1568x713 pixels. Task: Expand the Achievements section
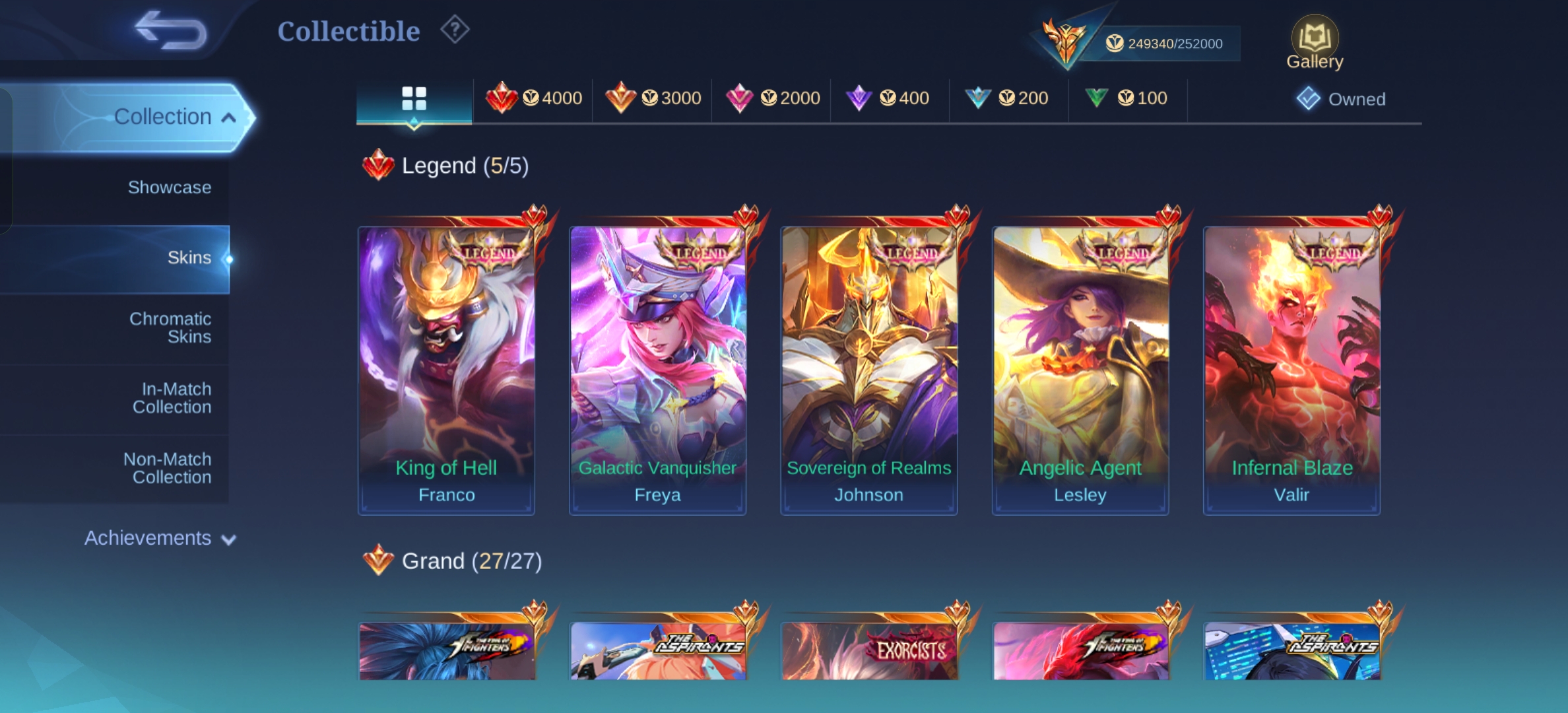pyautogui.click(x=160, y=538)
